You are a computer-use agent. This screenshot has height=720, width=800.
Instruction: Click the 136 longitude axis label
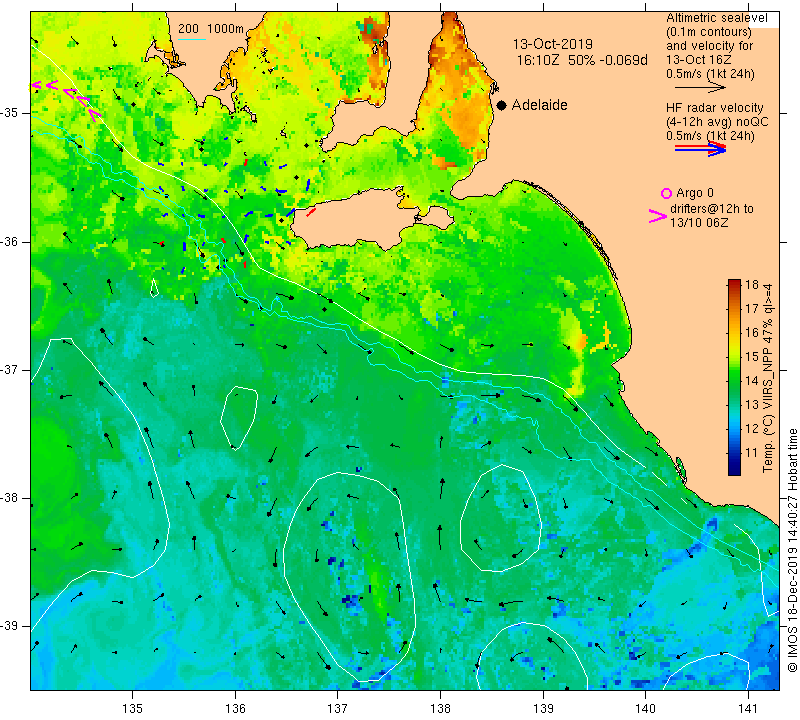tap(235, 709)
